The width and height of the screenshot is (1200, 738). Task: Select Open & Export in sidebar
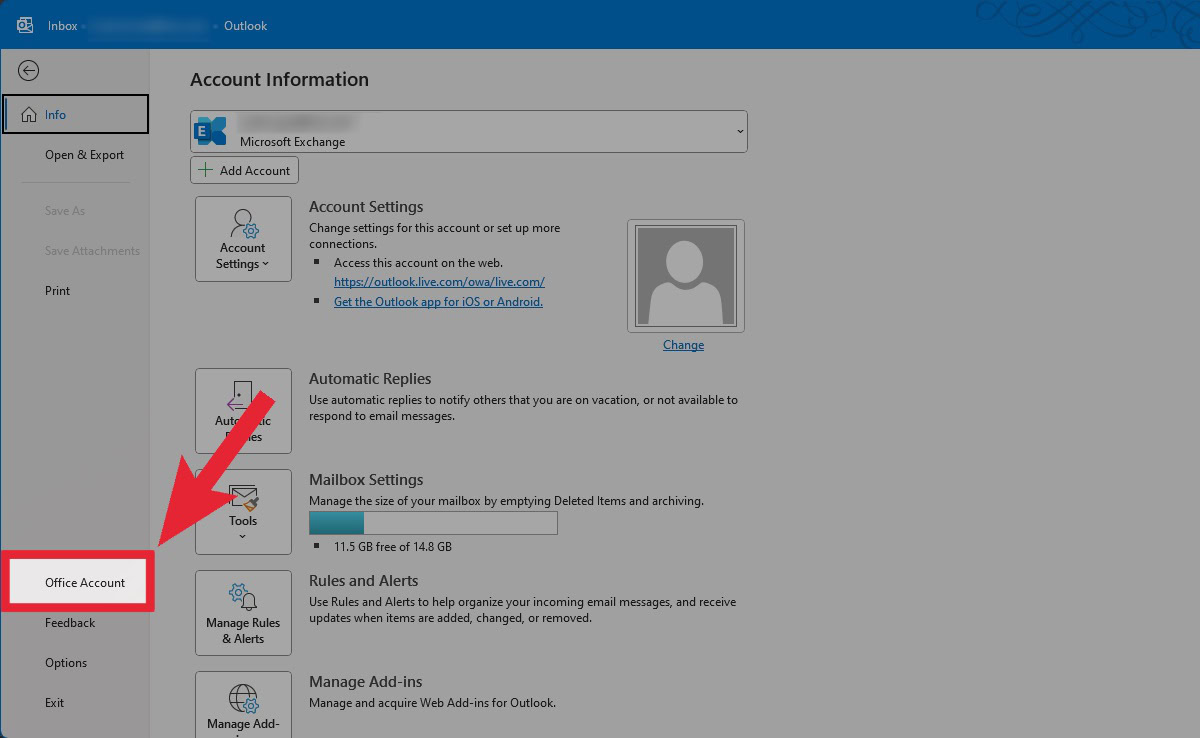(x=84, y=155)
